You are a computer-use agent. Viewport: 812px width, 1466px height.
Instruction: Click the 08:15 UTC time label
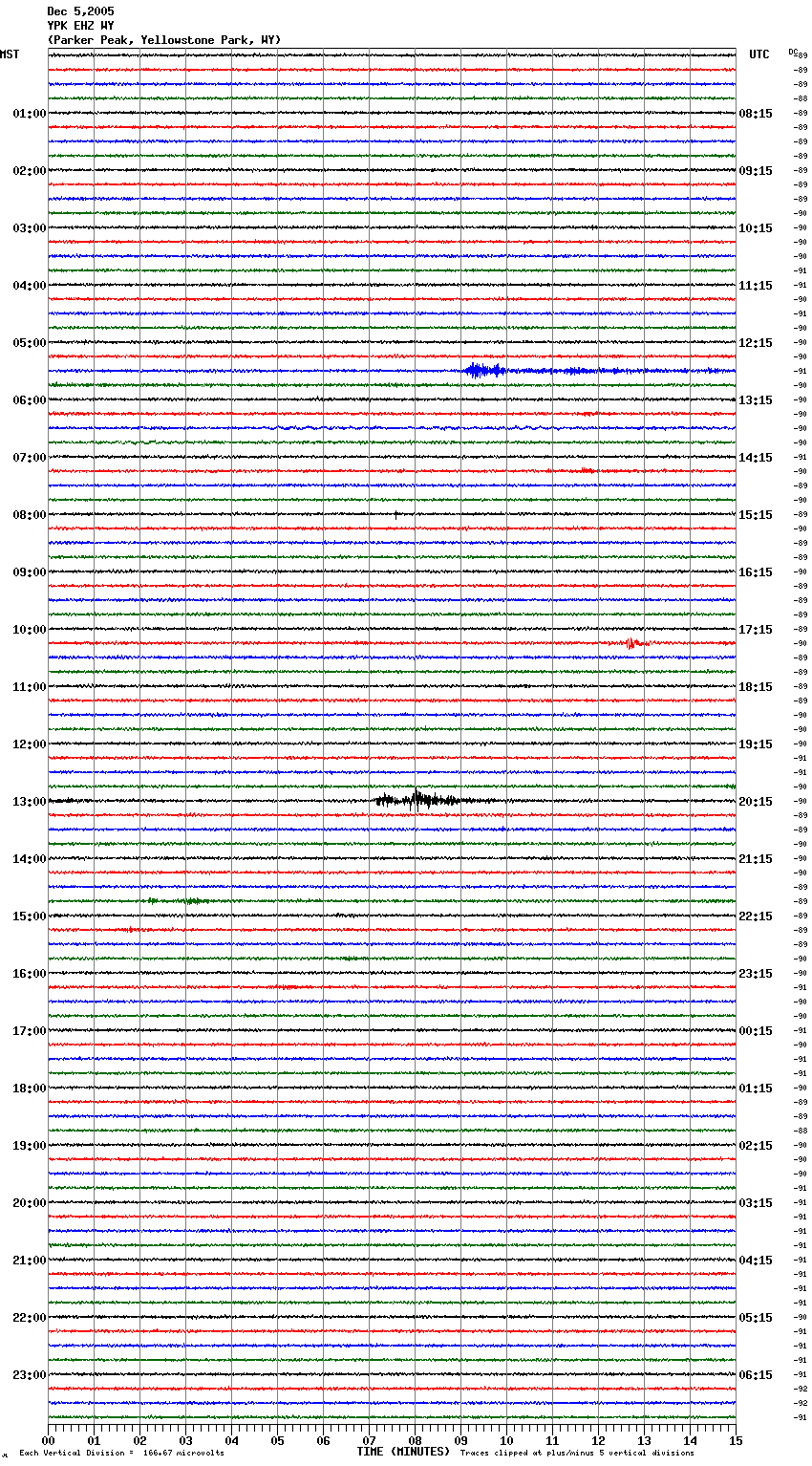(x=756, y=114)
